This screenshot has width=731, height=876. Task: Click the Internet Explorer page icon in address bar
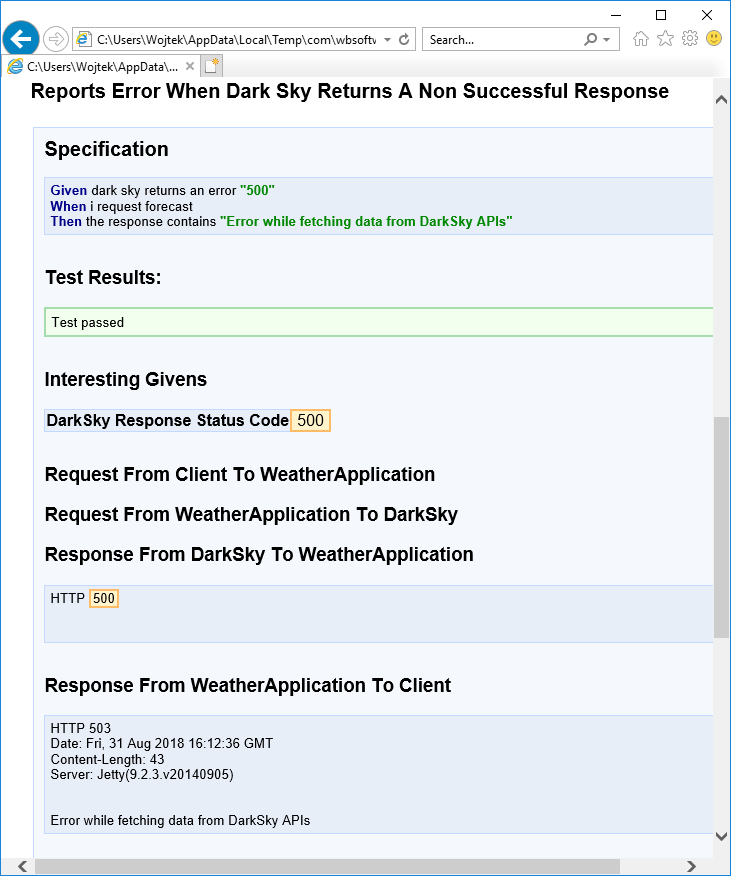(84, 40)
